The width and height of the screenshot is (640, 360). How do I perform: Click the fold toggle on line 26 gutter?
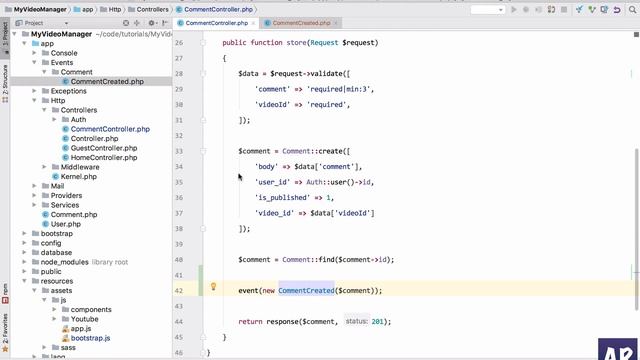click(x=203, y=42)
